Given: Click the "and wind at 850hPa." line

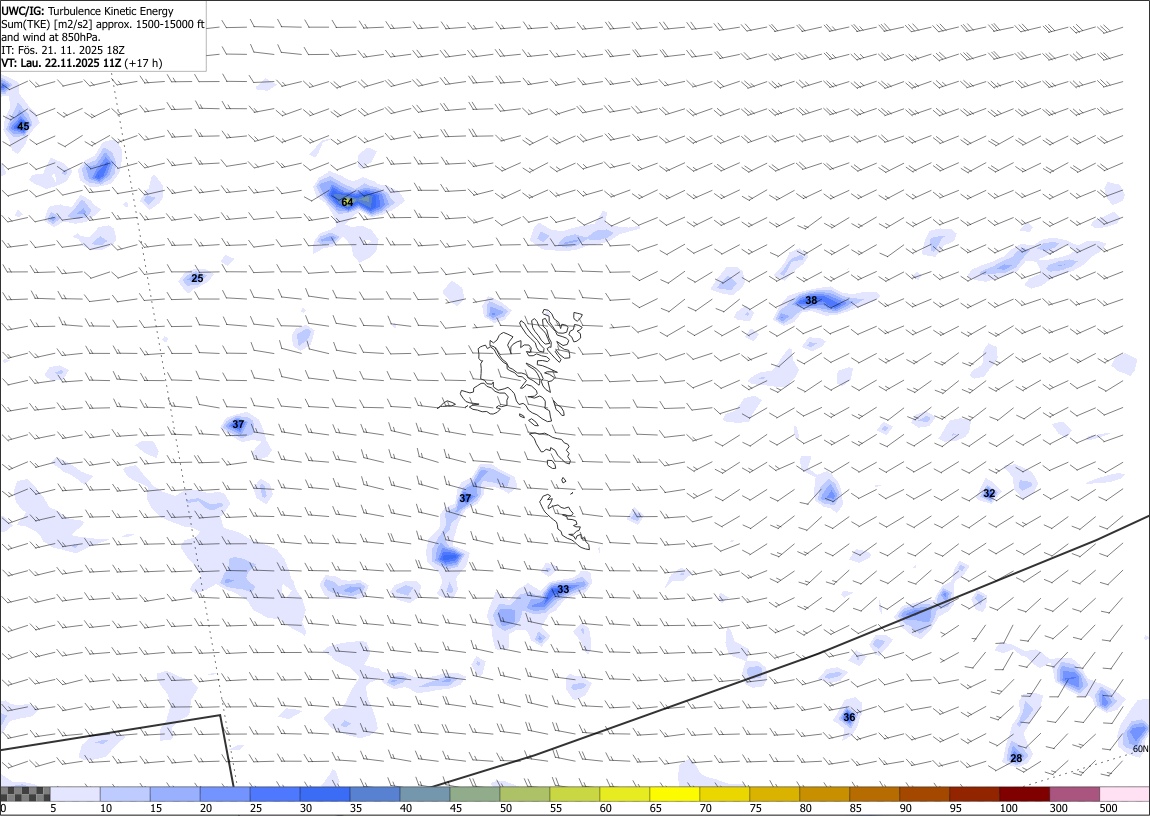Looking at the screenshot, I should 51,37.
